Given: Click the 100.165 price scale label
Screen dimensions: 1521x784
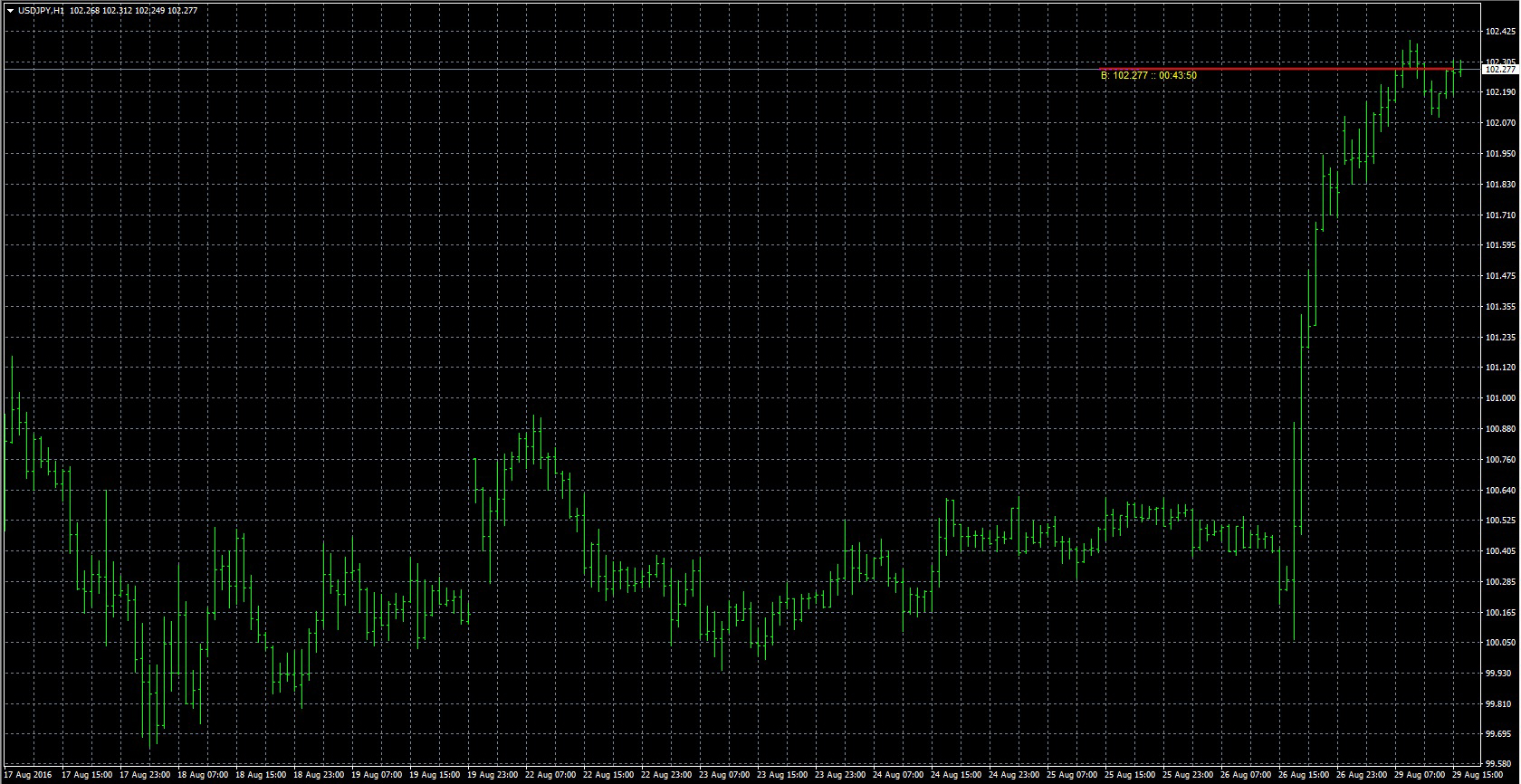Looking at the screenshot, I should [1500, 613].
